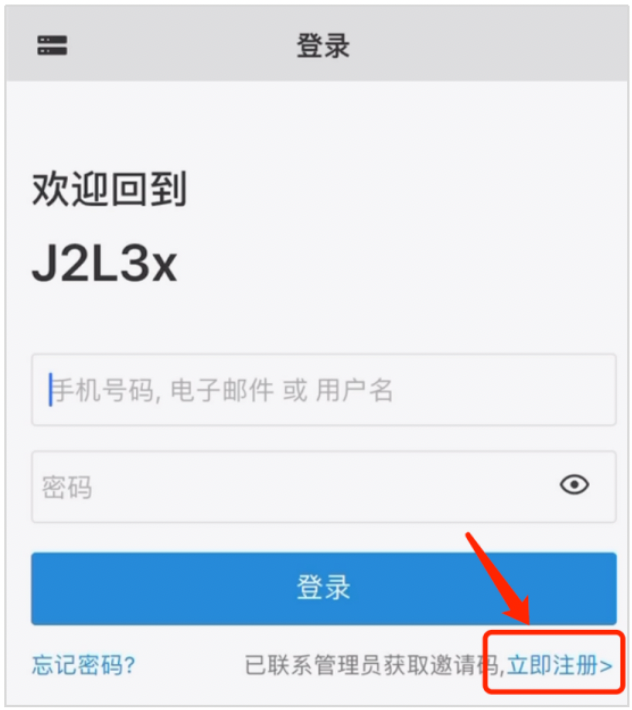The width and height of the screenshot is (632, 710).
Task: Focus the 密码 input field
Action: (x=324, y=487)
